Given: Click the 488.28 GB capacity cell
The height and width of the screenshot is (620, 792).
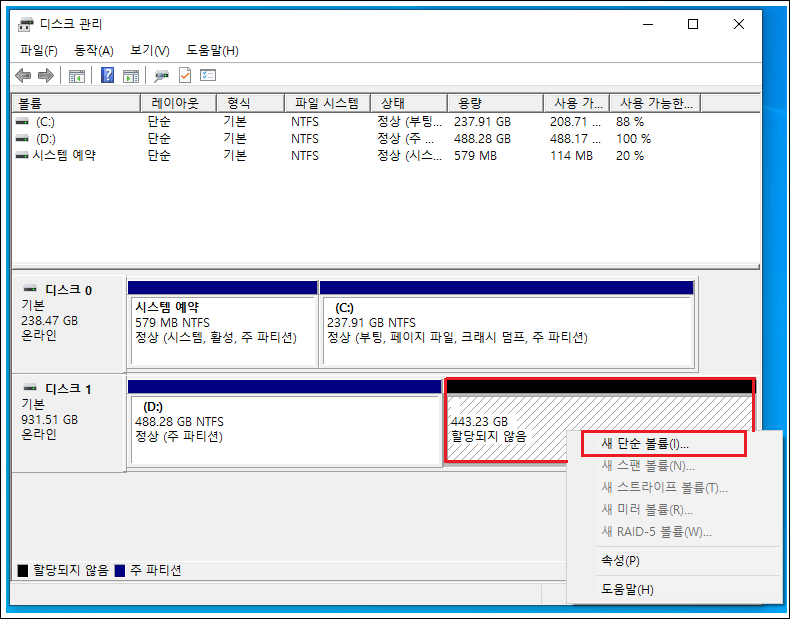Looking at the screenshot, I should [x=482, y=138].
